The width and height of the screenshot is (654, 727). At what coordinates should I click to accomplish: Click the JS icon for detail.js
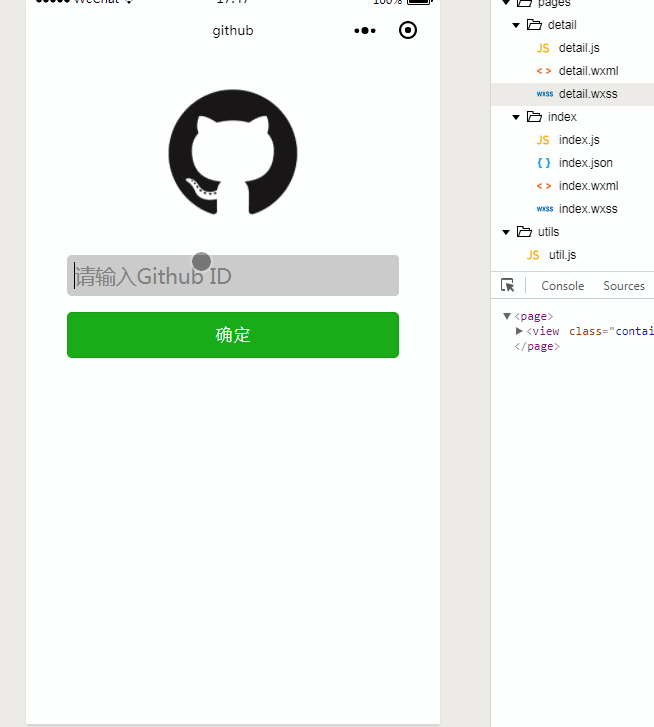(543, 48)
